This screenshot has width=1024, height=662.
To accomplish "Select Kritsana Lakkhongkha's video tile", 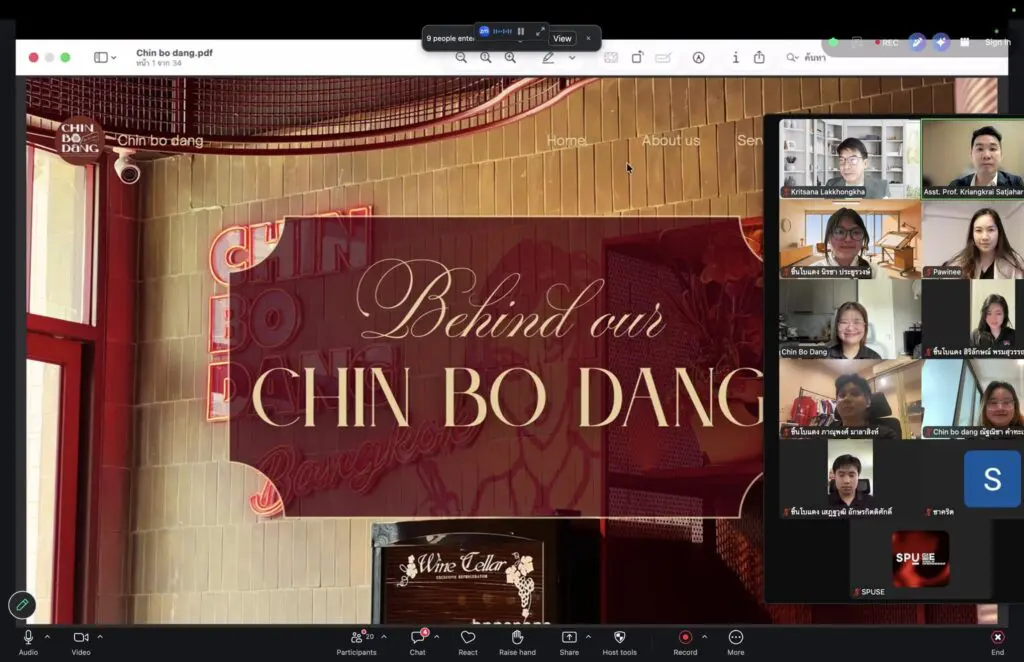I will 850,159.
